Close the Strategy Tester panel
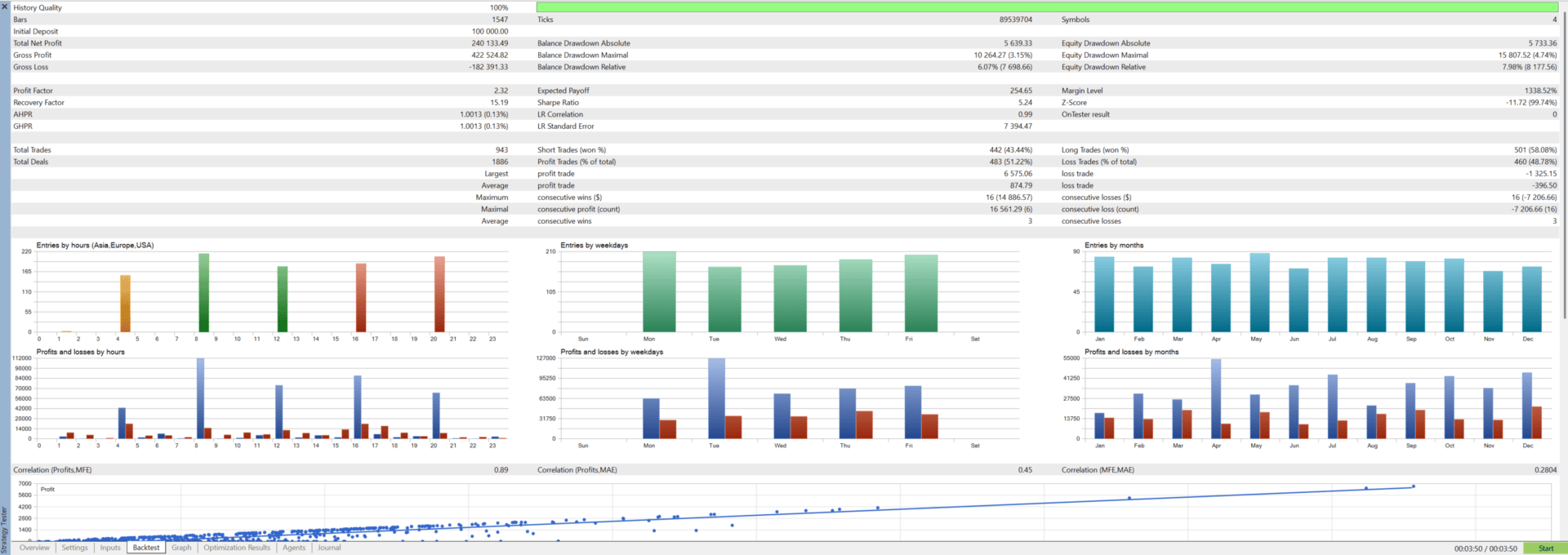This screenshot has height=555, width=1568. coord(4,7)
